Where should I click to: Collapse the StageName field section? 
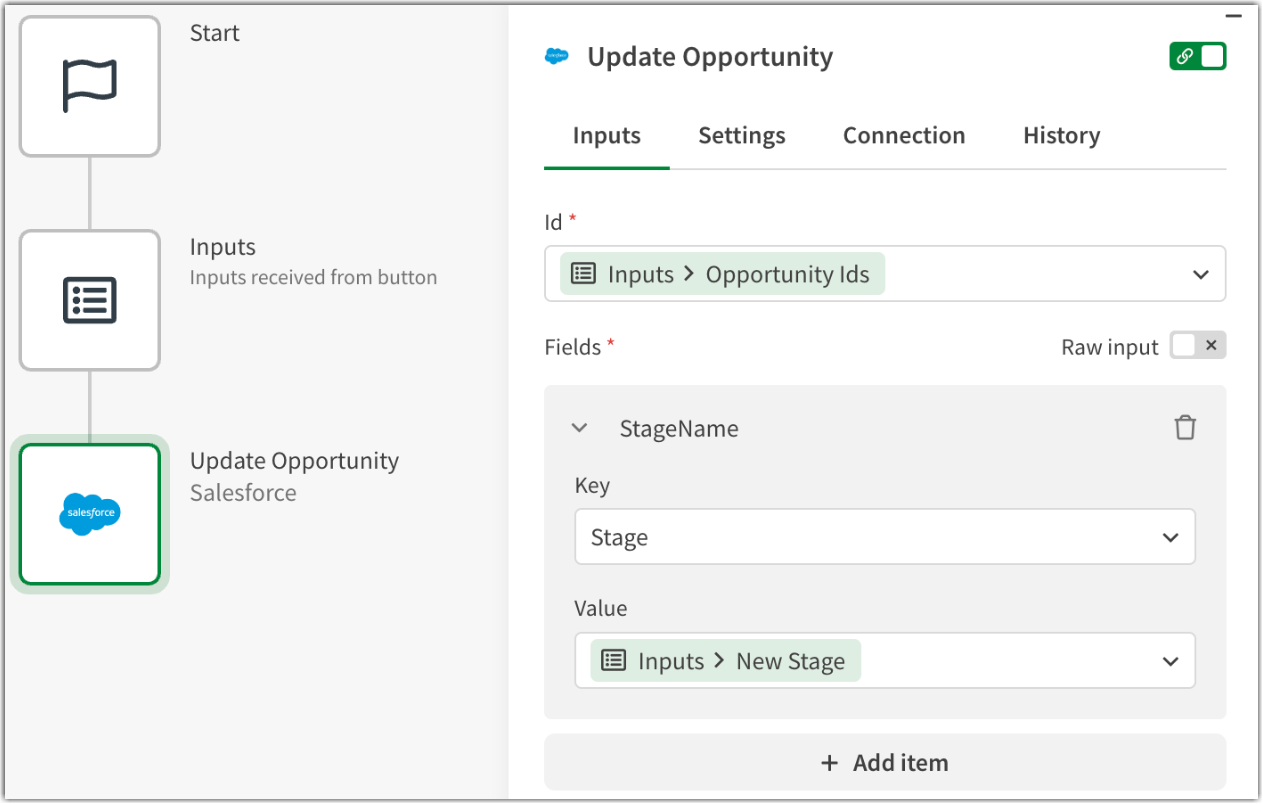point(579,429)
